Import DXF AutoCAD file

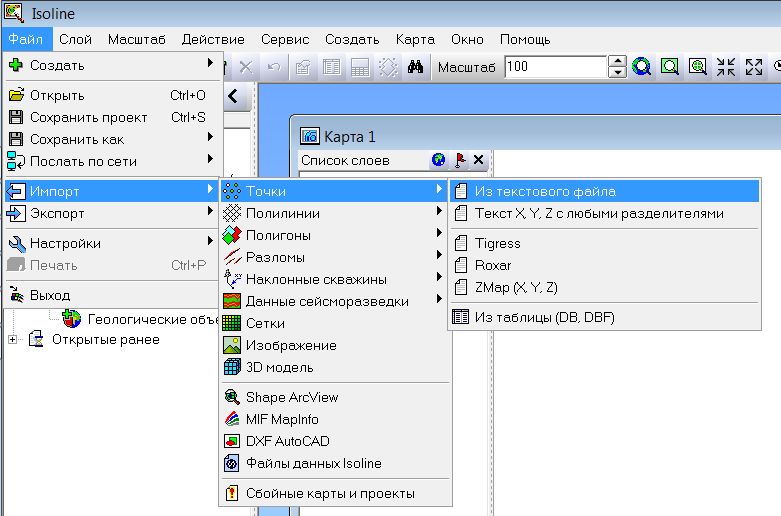(x=335, y=441)
